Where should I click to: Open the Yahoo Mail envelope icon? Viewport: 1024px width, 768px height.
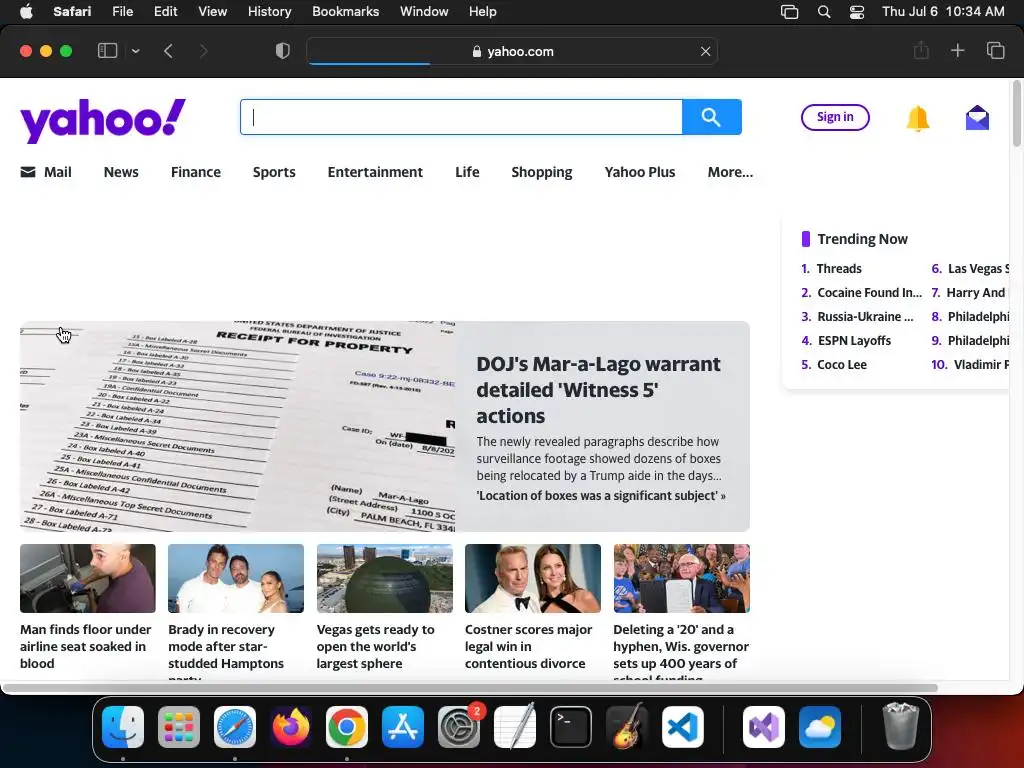tap(977, 118)
